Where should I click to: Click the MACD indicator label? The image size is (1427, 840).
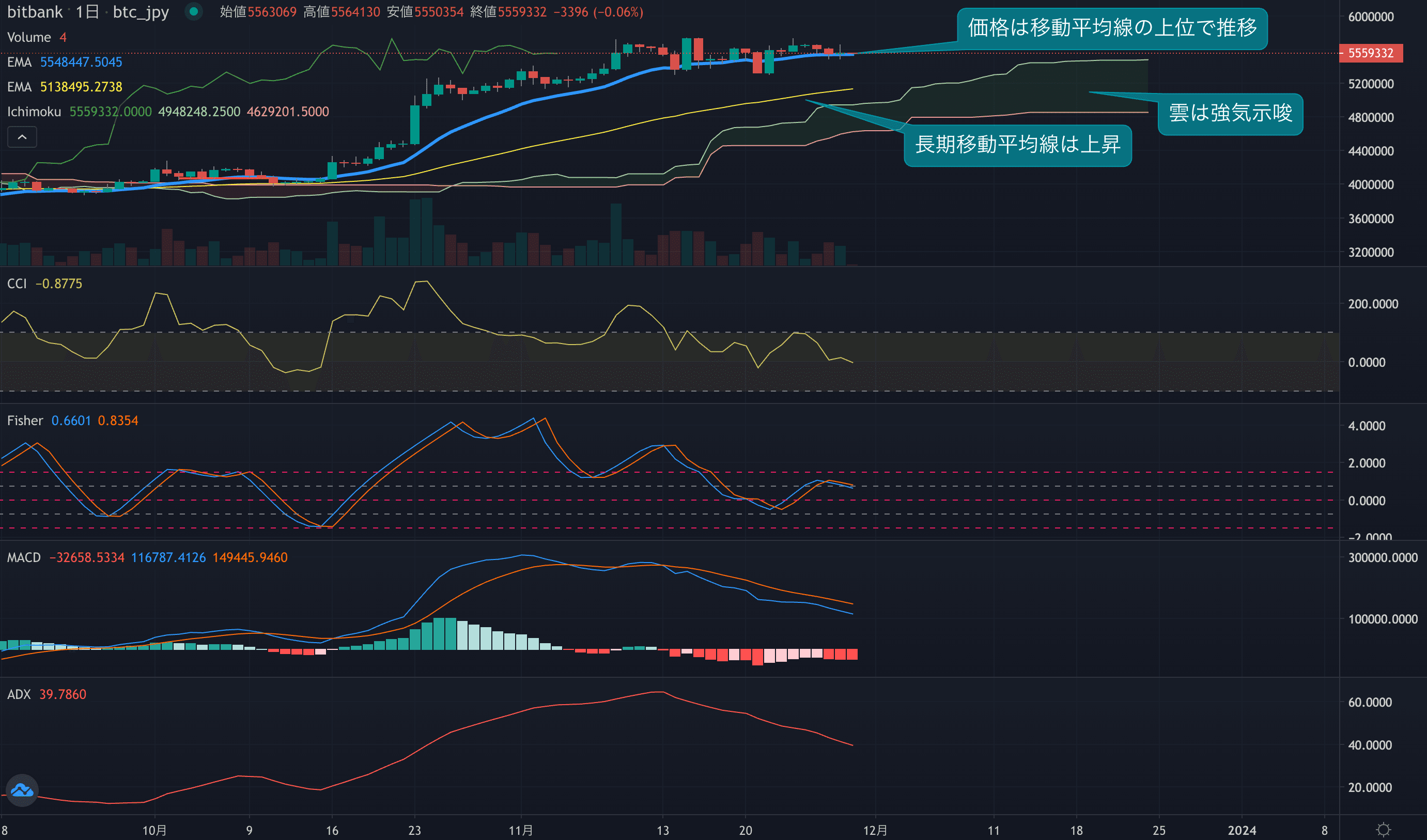[x=24, y=557]
